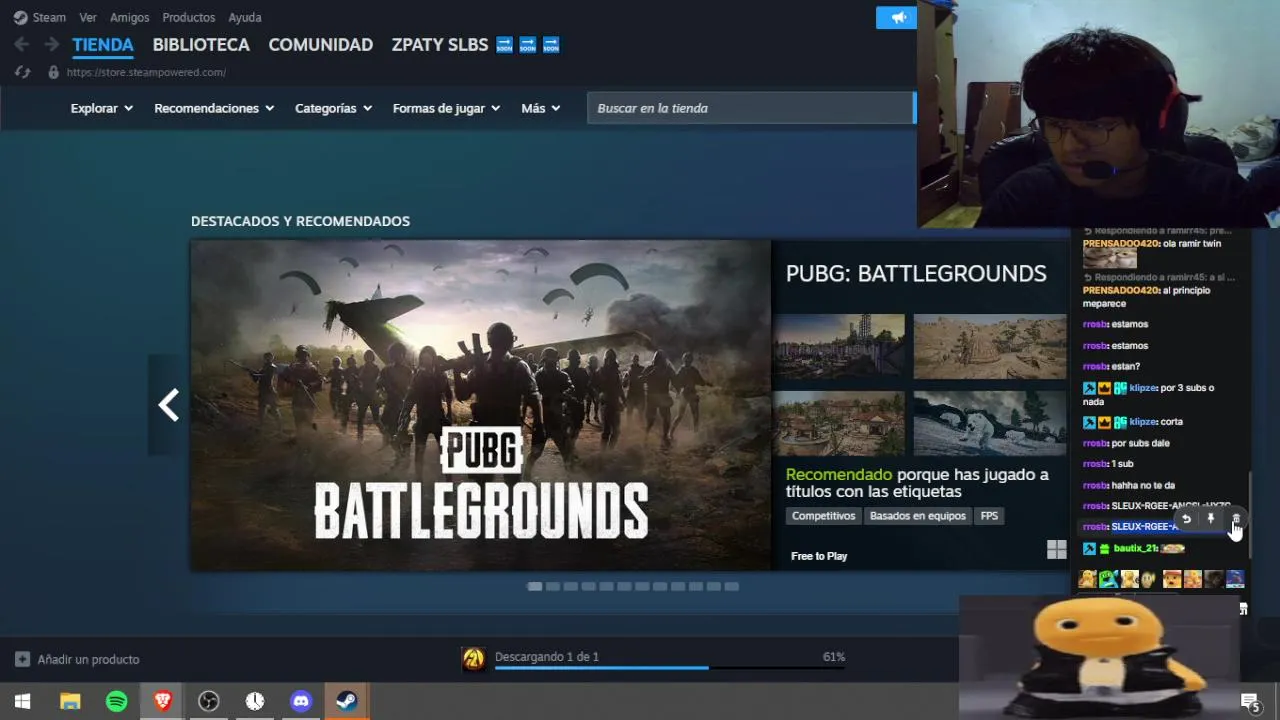Image resolution: width=1280 pixels, height=720 pixels.
Task: Click the Windows platform icon on PUBG card
Action: [x=1056, y=549]
